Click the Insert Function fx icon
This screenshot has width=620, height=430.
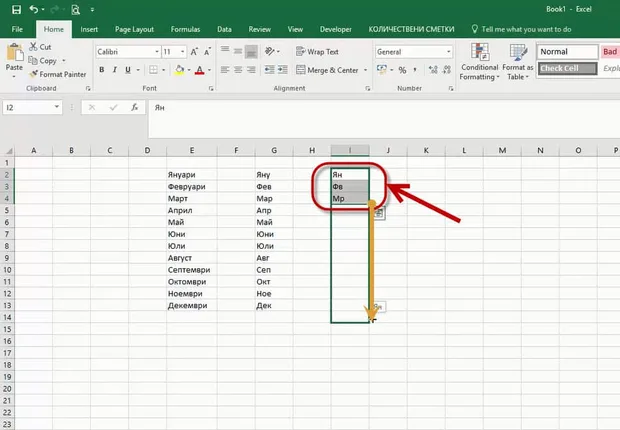pos(134,107)
